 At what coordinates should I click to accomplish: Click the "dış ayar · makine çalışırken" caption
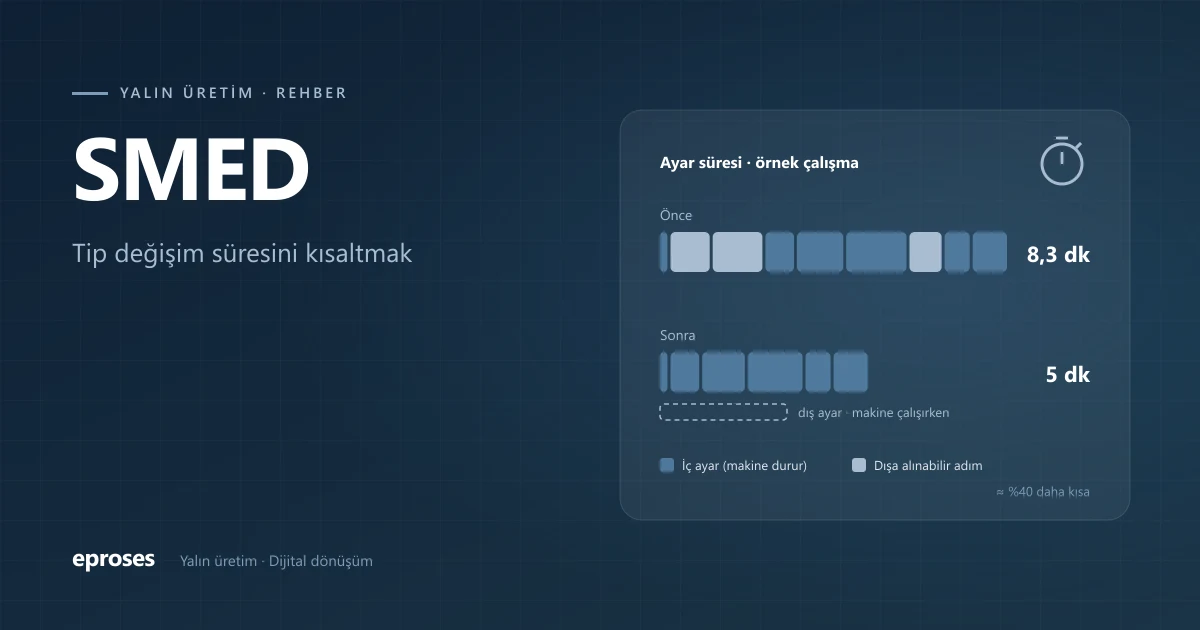tap(874, 412)
